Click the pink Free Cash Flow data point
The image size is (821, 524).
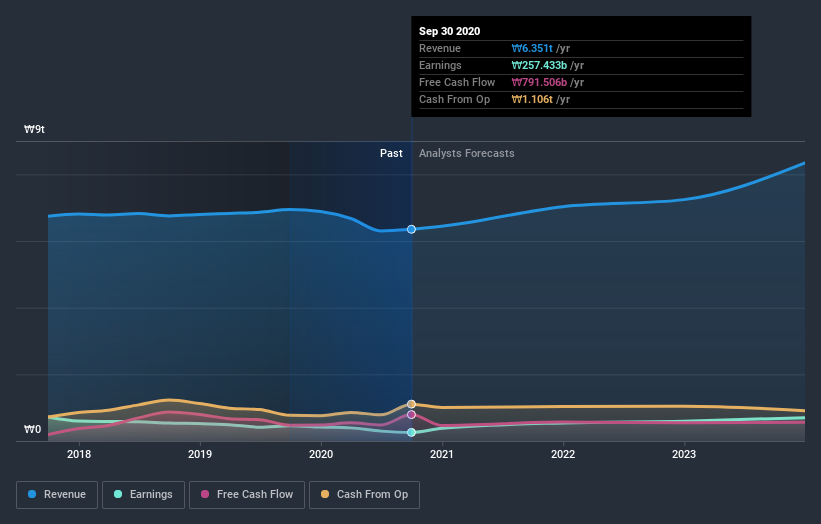pos(412,415)
